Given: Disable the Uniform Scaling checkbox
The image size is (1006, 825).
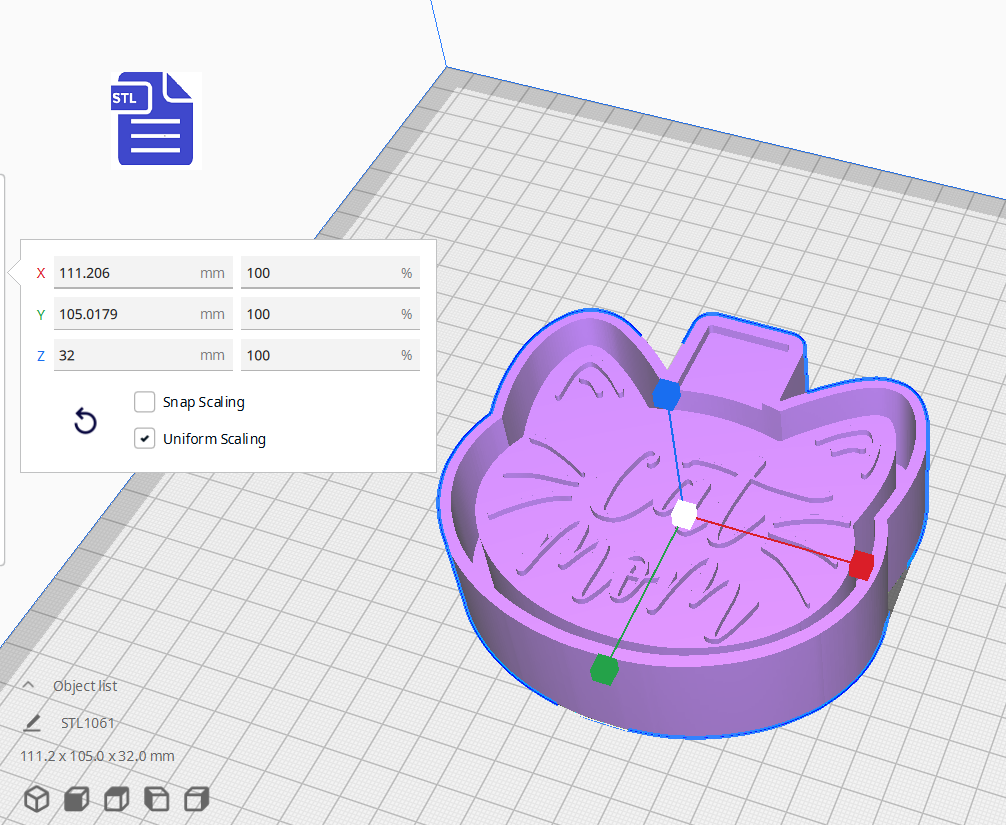Looking at the screenshot, I should click(x=145, y=438).
